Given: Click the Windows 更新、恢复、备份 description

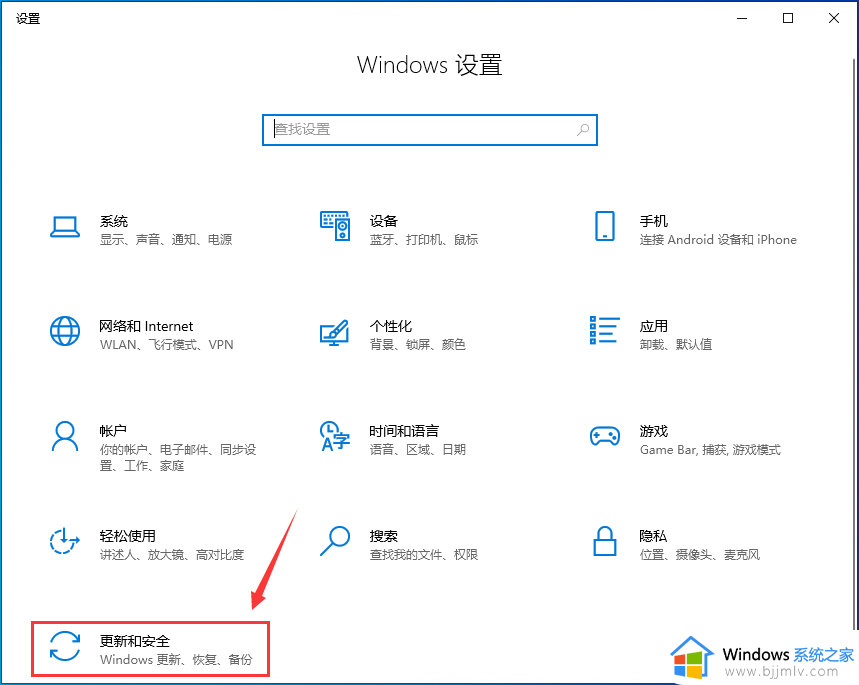Looking at the screenshot, I should tap(176, 659).
